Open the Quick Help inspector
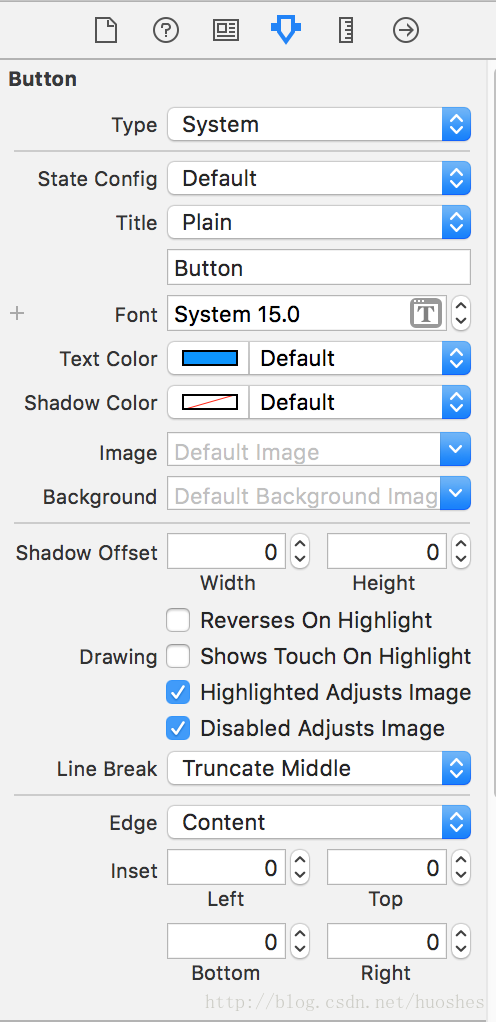Screen dimensions: 496x1022 [166, 30]
